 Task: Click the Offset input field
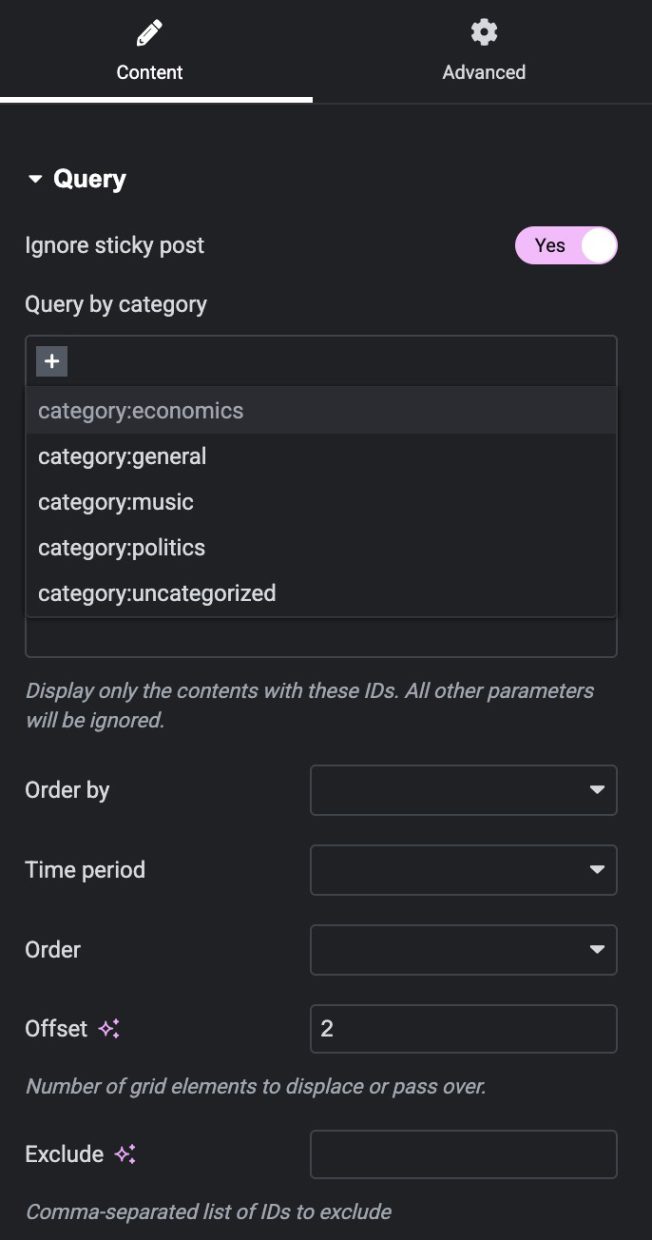coord(463,1029)
